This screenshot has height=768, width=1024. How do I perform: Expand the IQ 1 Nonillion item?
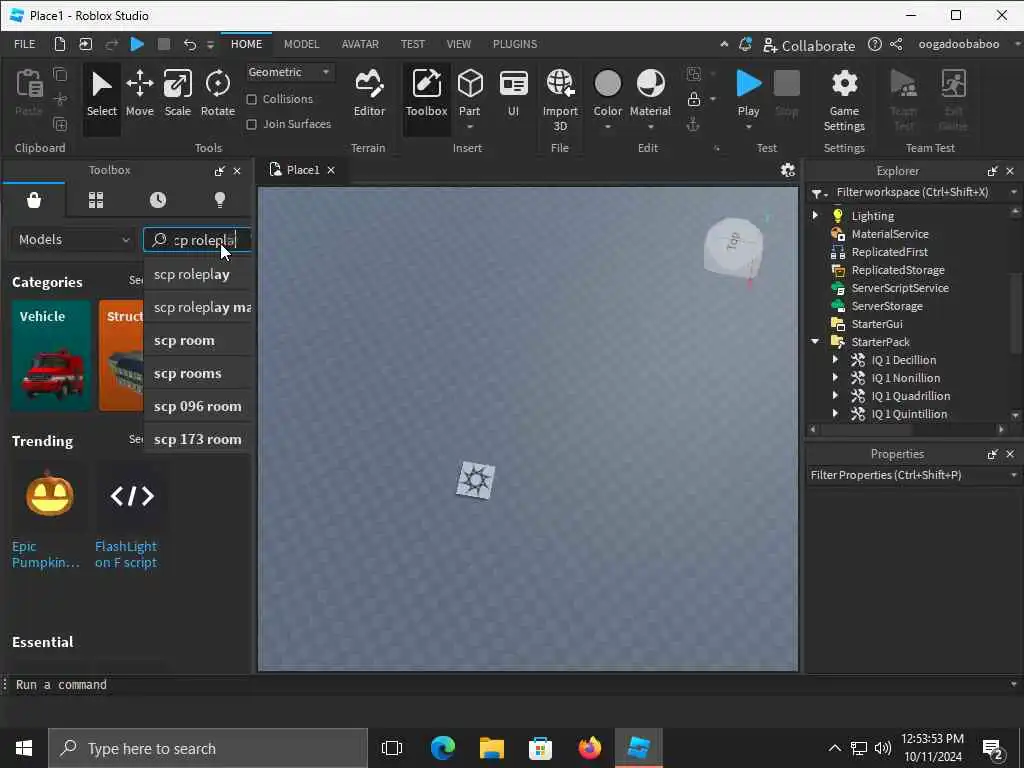tap(835, 377)
